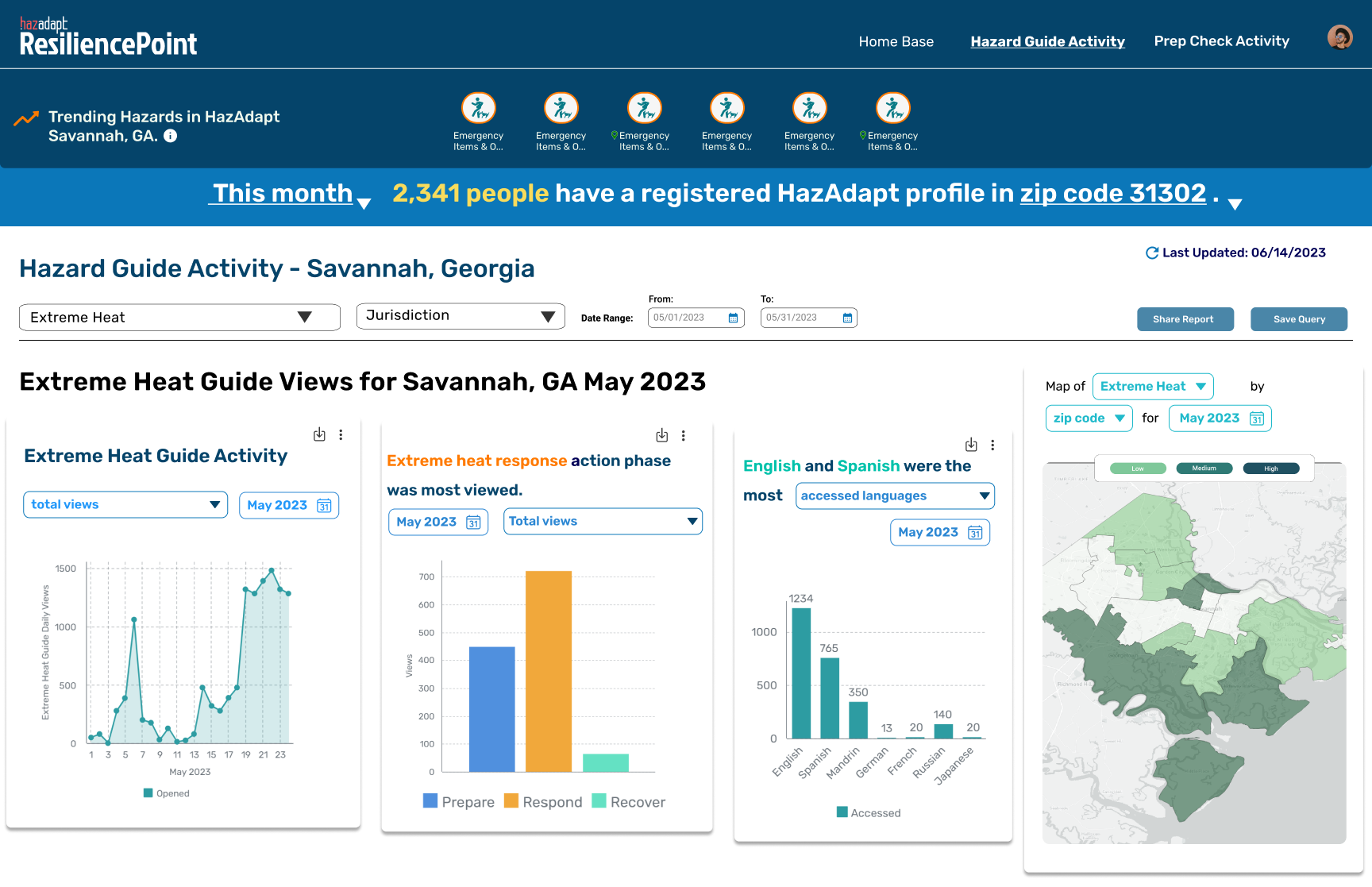Open the map zip code dropdown
This screenshot has height=887, width=1372.
pyautogui.click(x=1089, y=418)
